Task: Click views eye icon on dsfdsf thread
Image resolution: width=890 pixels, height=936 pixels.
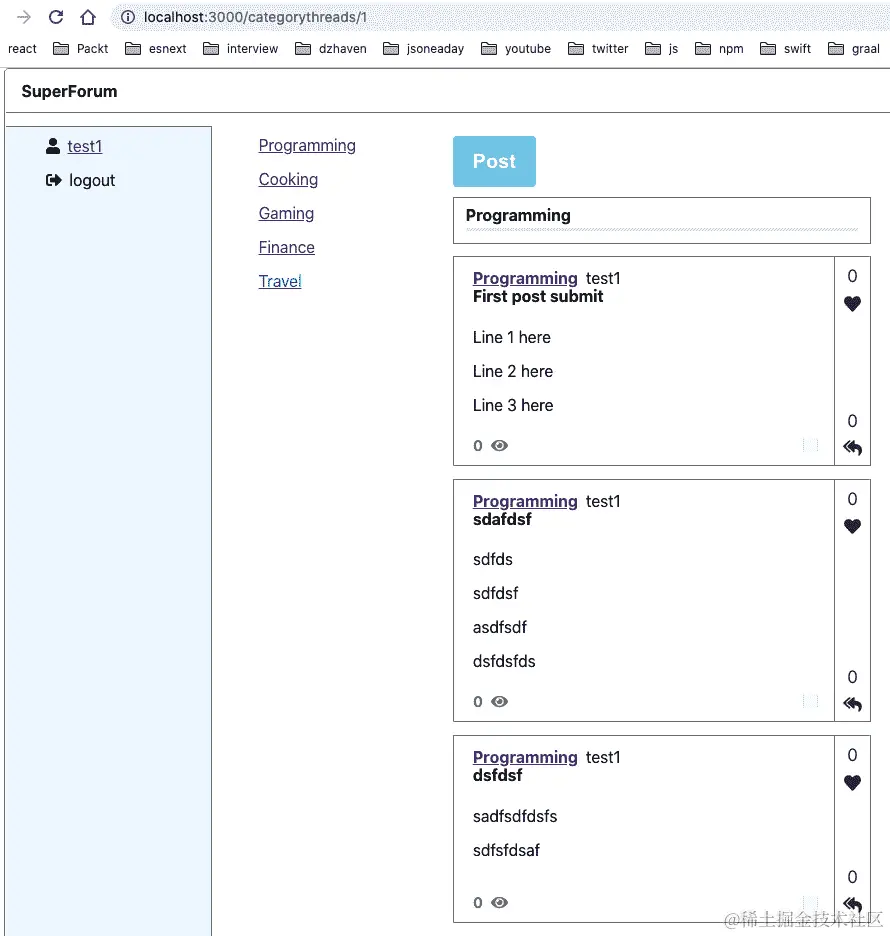Action: 500,902
